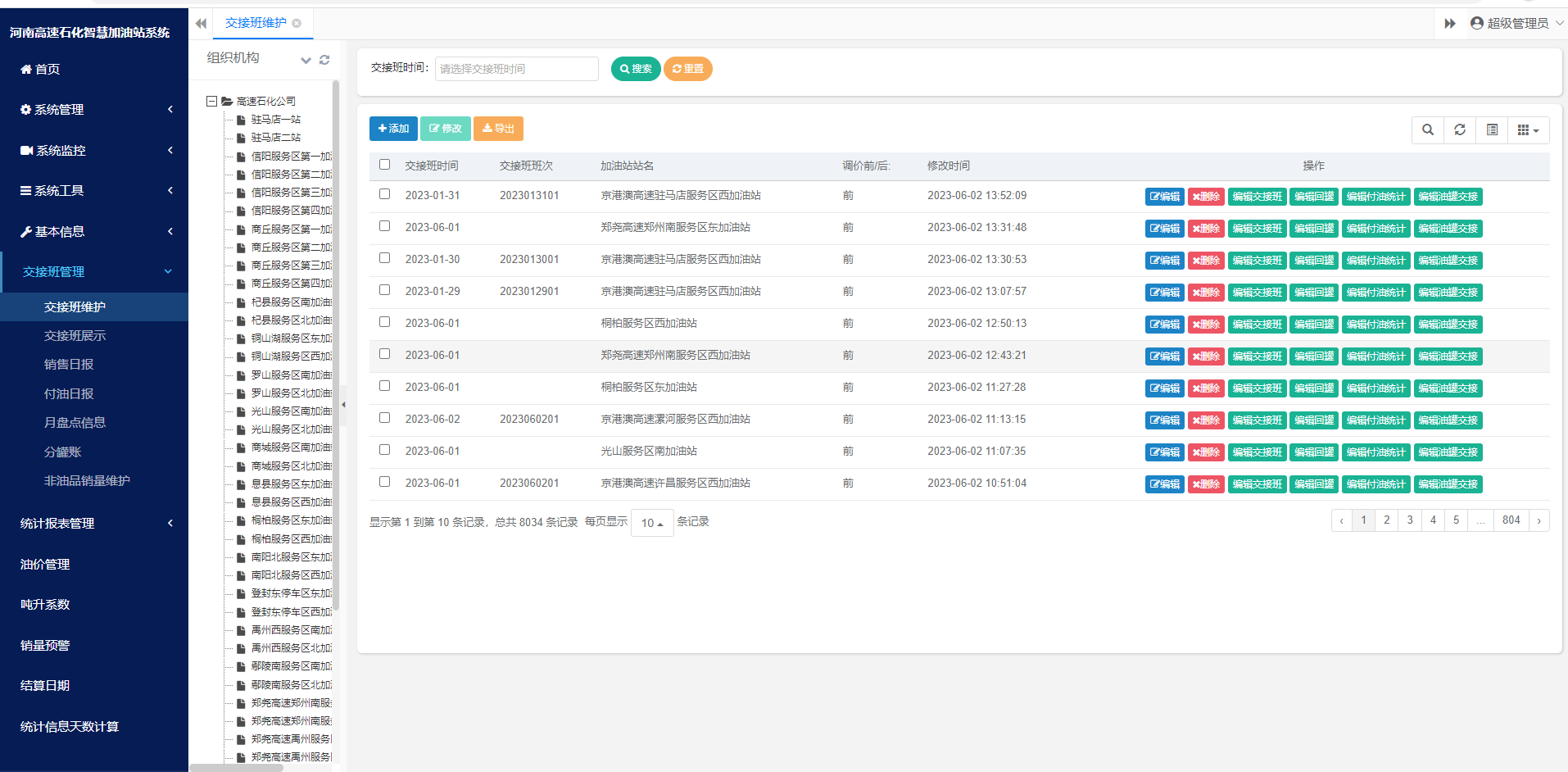Click the 交接班时间 date input field
This screenshot has width=1568, height=772.
click(x=517, y=69)
